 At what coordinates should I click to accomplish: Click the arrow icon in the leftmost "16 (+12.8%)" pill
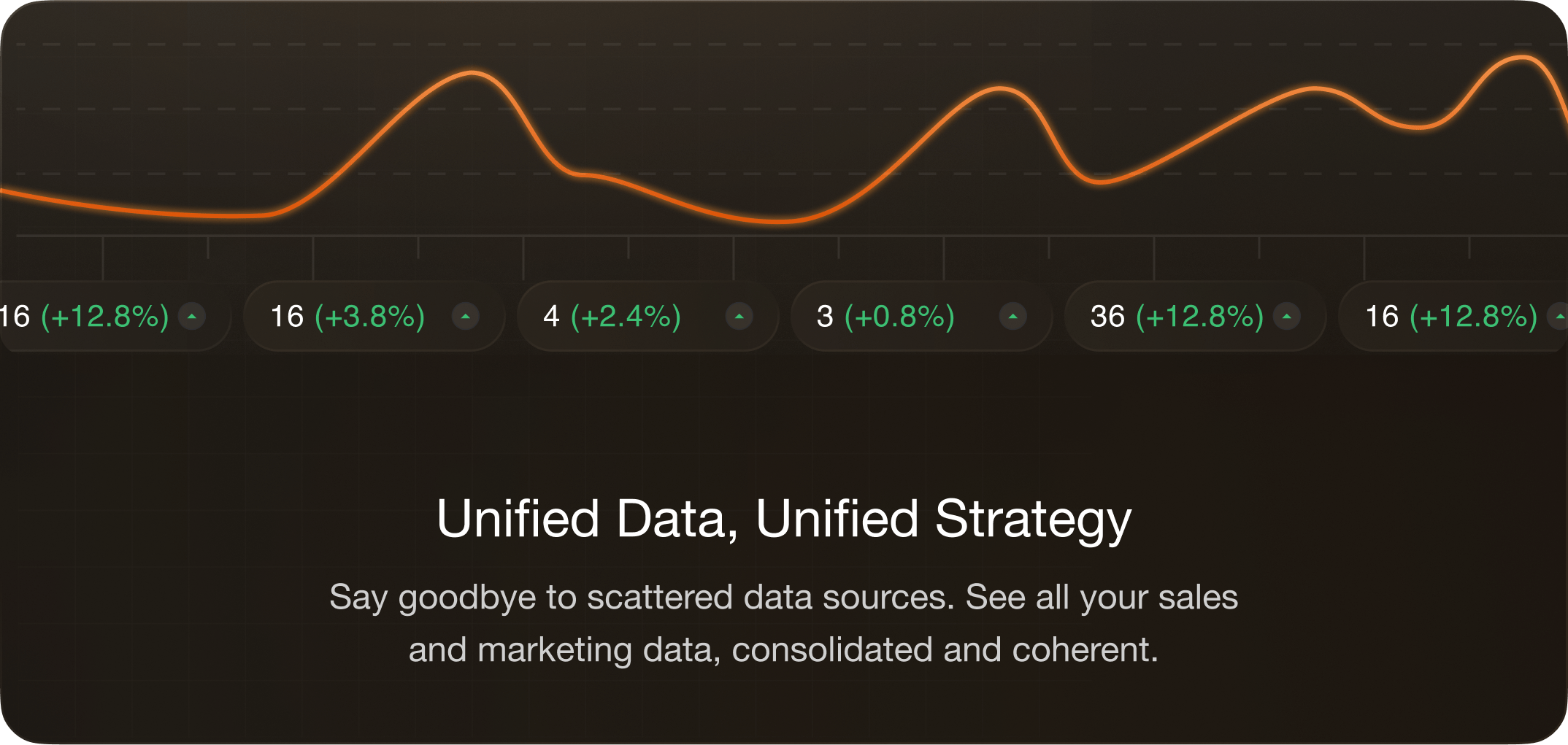[191, 317]
